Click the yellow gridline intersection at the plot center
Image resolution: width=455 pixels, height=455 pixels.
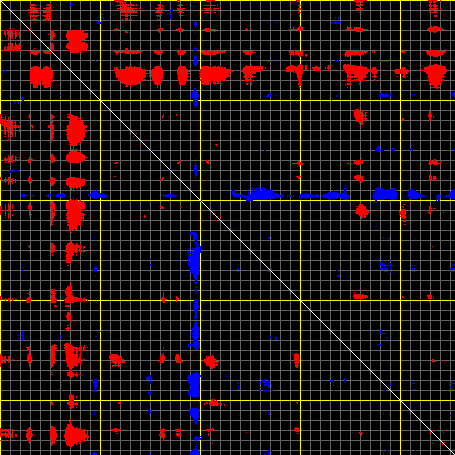pyautogui.click(x=201, y=200)
